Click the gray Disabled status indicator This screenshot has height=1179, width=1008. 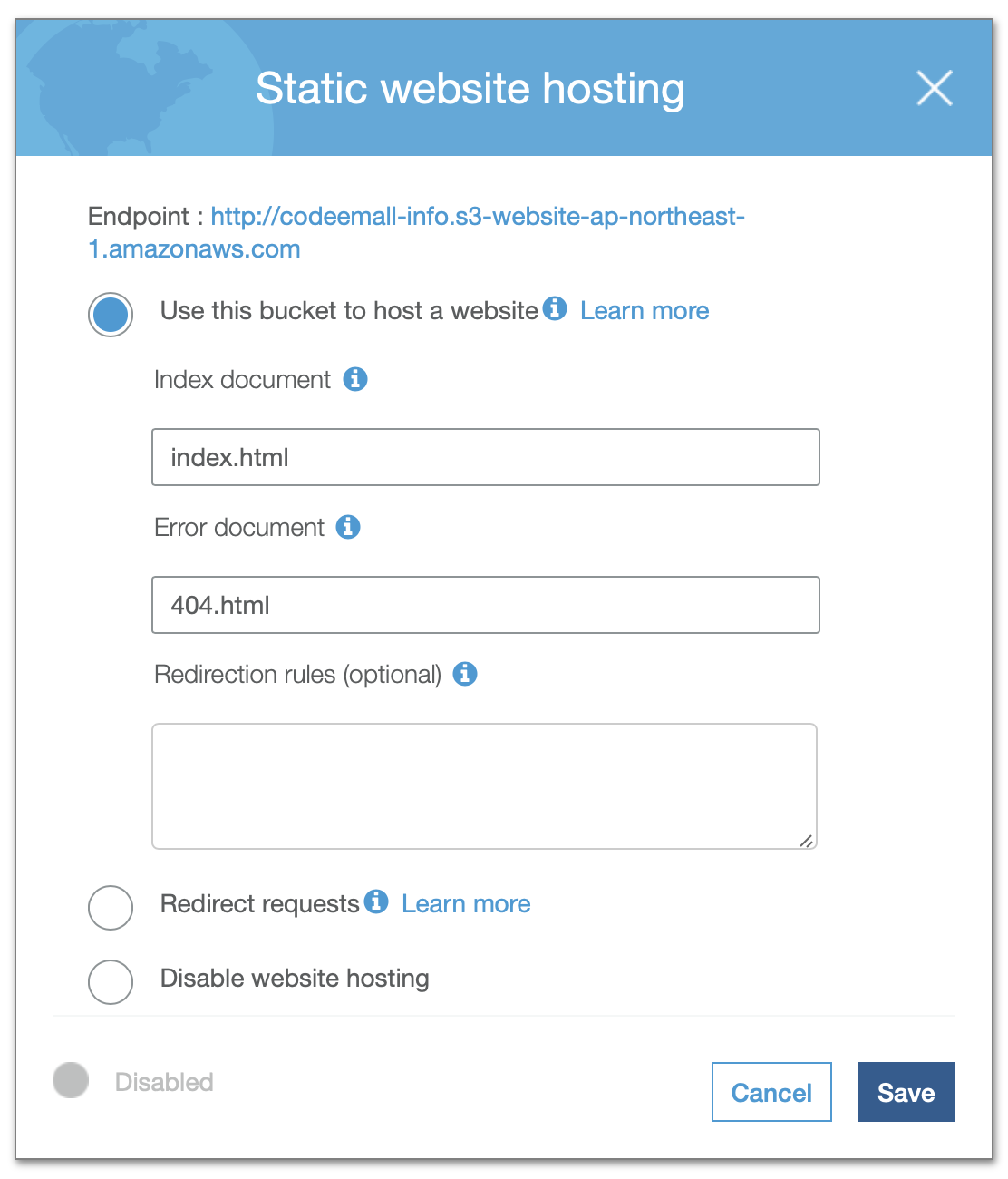click(x=71, y=1080)
